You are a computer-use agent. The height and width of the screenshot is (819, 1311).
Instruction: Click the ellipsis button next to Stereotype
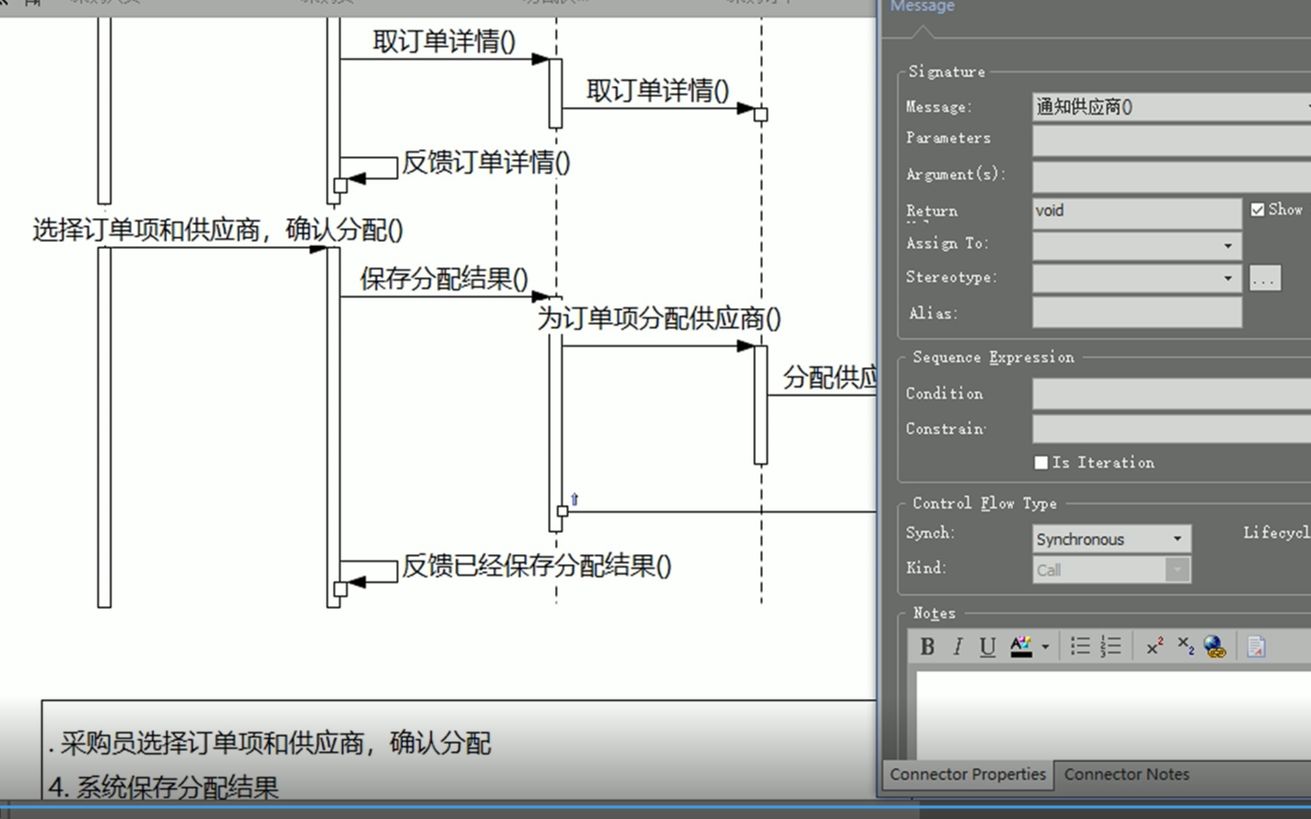click(1265, 279)
